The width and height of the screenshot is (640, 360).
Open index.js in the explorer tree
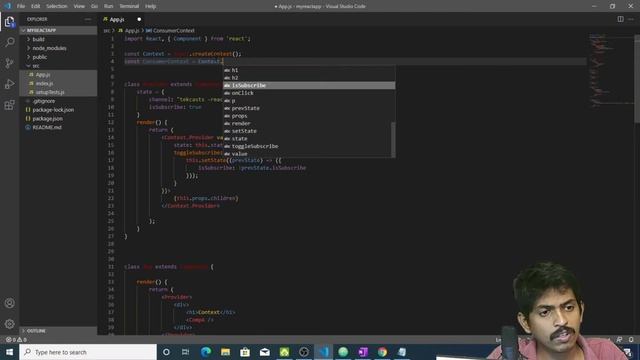click(x=58, y=83)
